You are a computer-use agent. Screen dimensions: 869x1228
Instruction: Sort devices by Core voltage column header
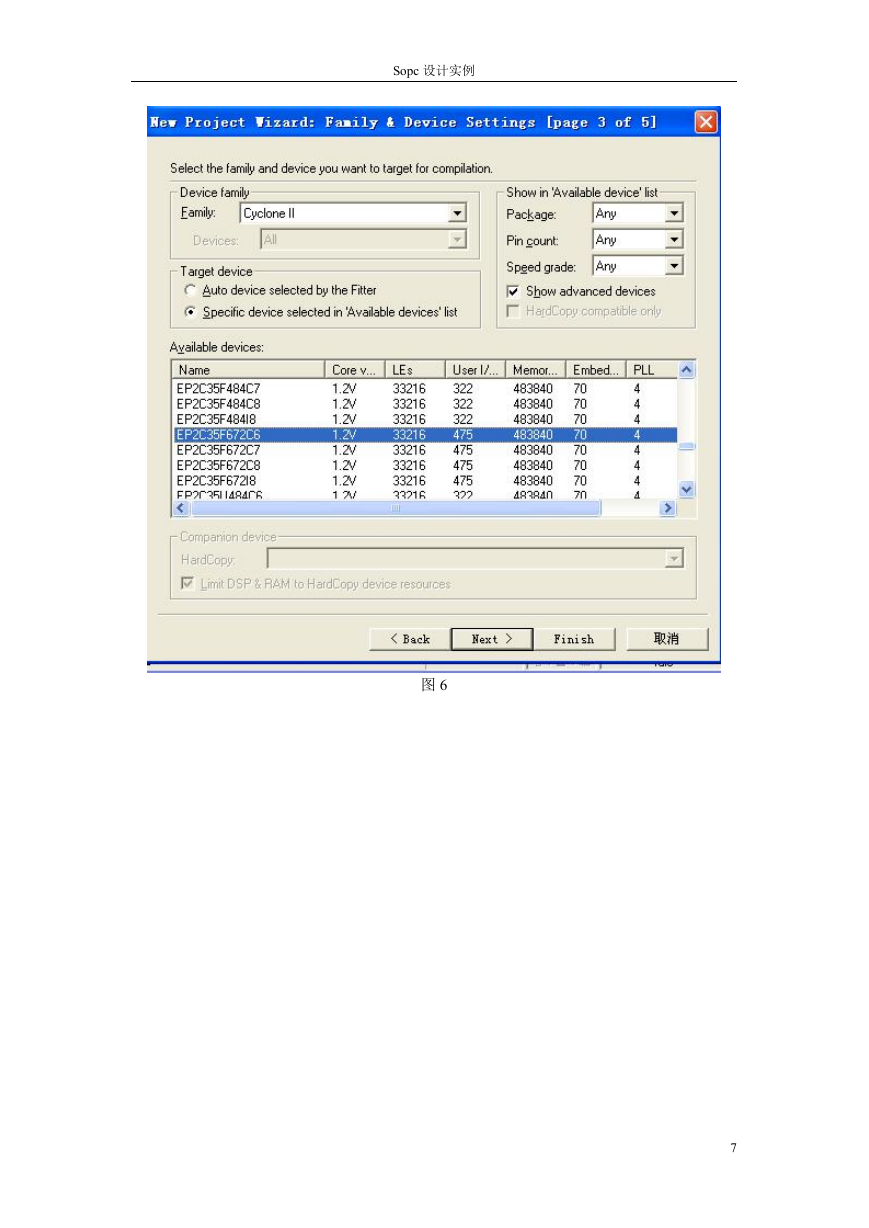tap(355, 370)
